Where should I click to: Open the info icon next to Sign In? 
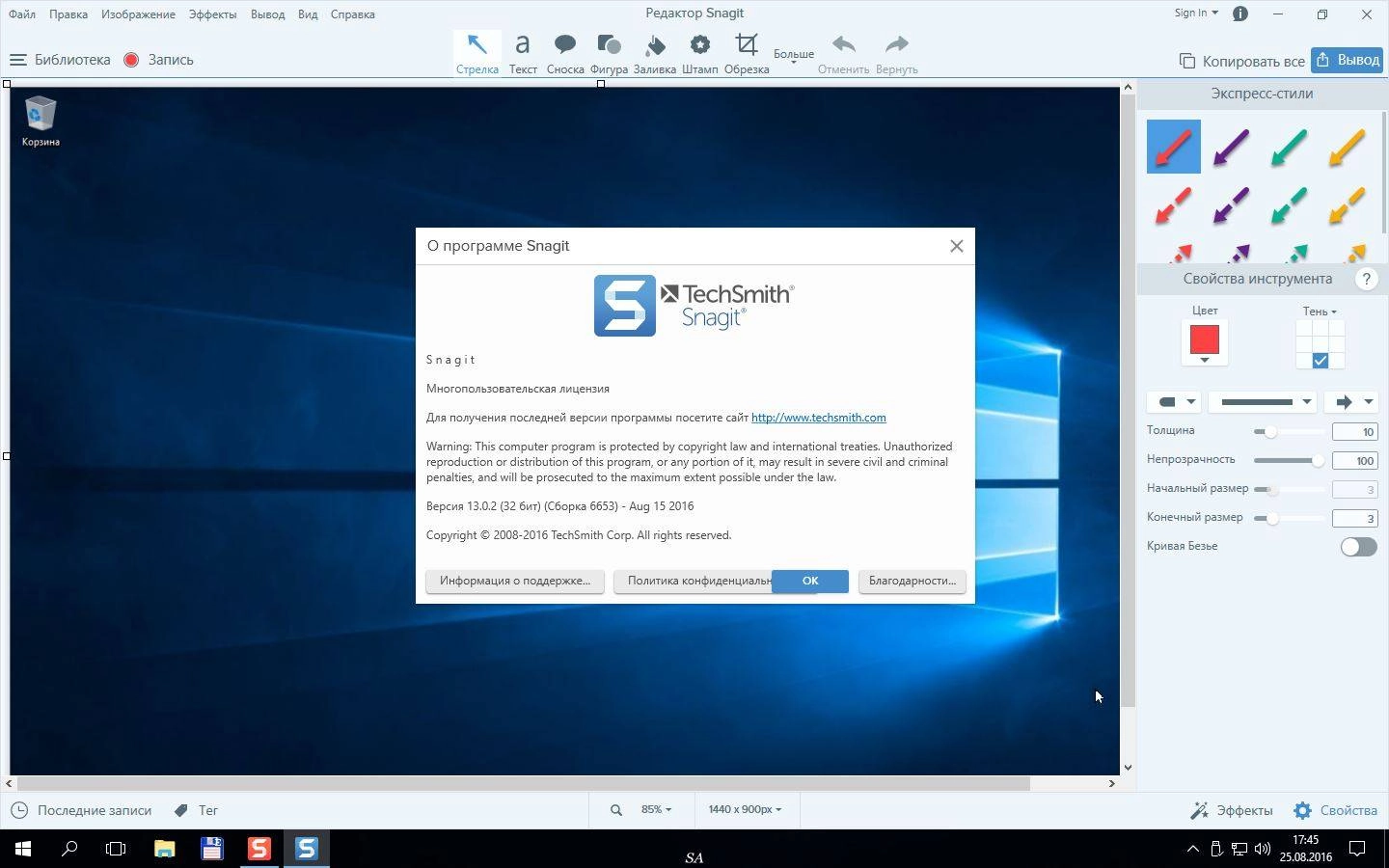1240,14
